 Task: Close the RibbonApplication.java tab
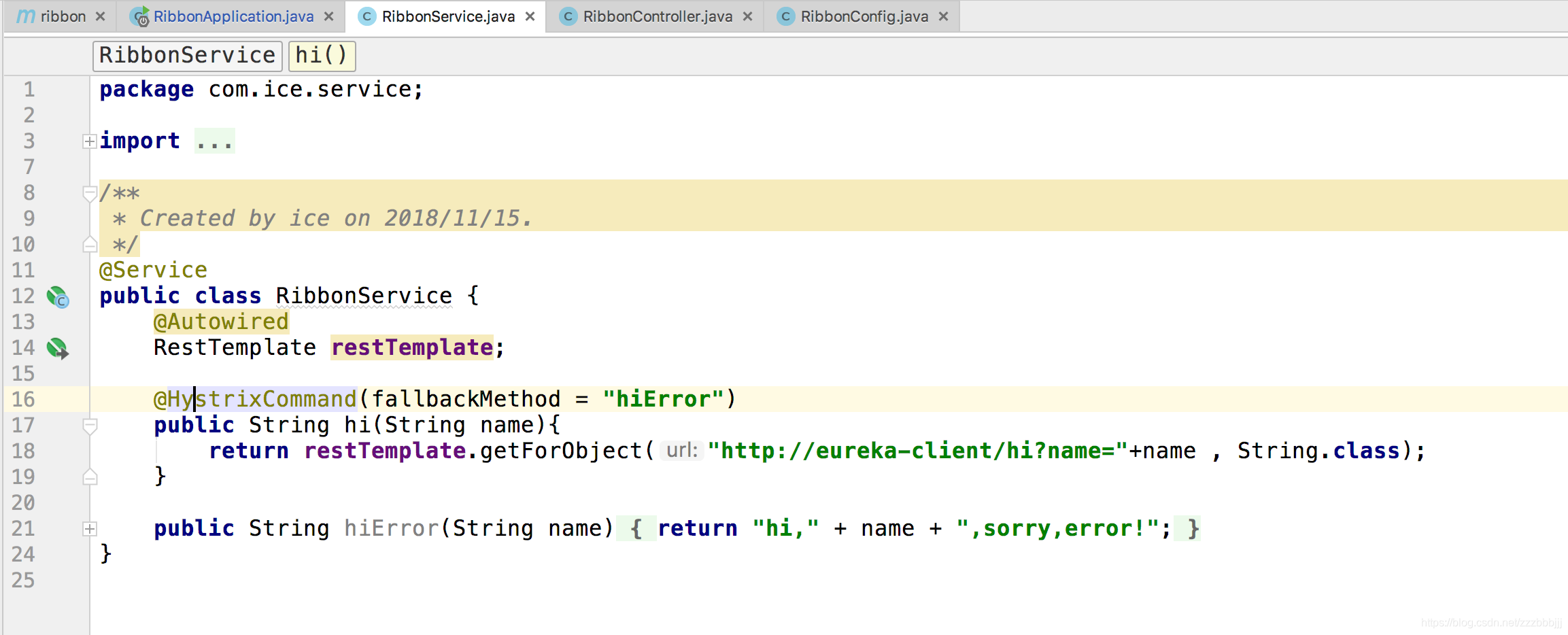[x=329, y=16]
